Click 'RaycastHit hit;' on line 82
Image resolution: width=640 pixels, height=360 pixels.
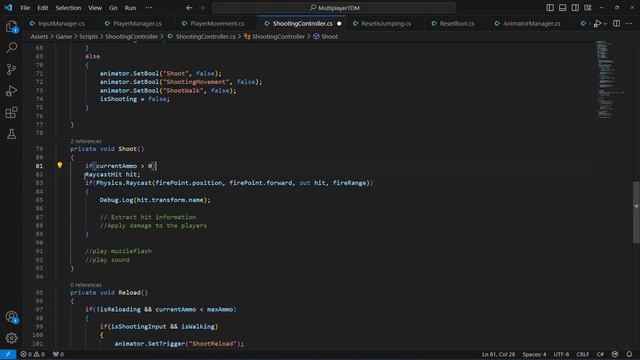(x=112, y=174)
